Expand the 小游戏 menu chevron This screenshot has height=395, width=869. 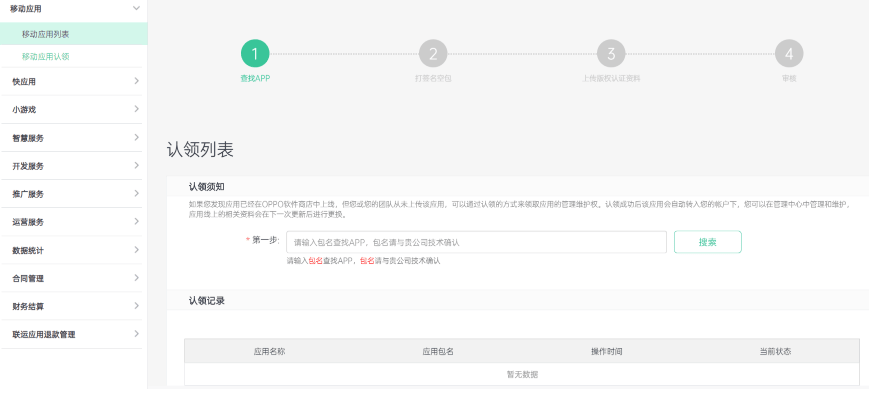[136, 109]
